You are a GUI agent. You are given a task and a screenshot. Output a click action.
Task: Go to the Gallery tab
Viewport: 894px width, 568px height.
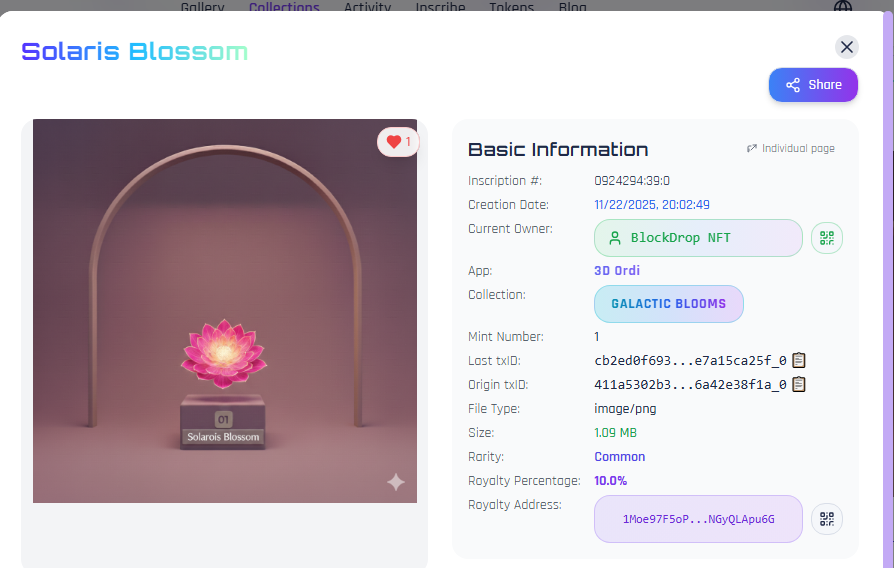tap(202, 7)
